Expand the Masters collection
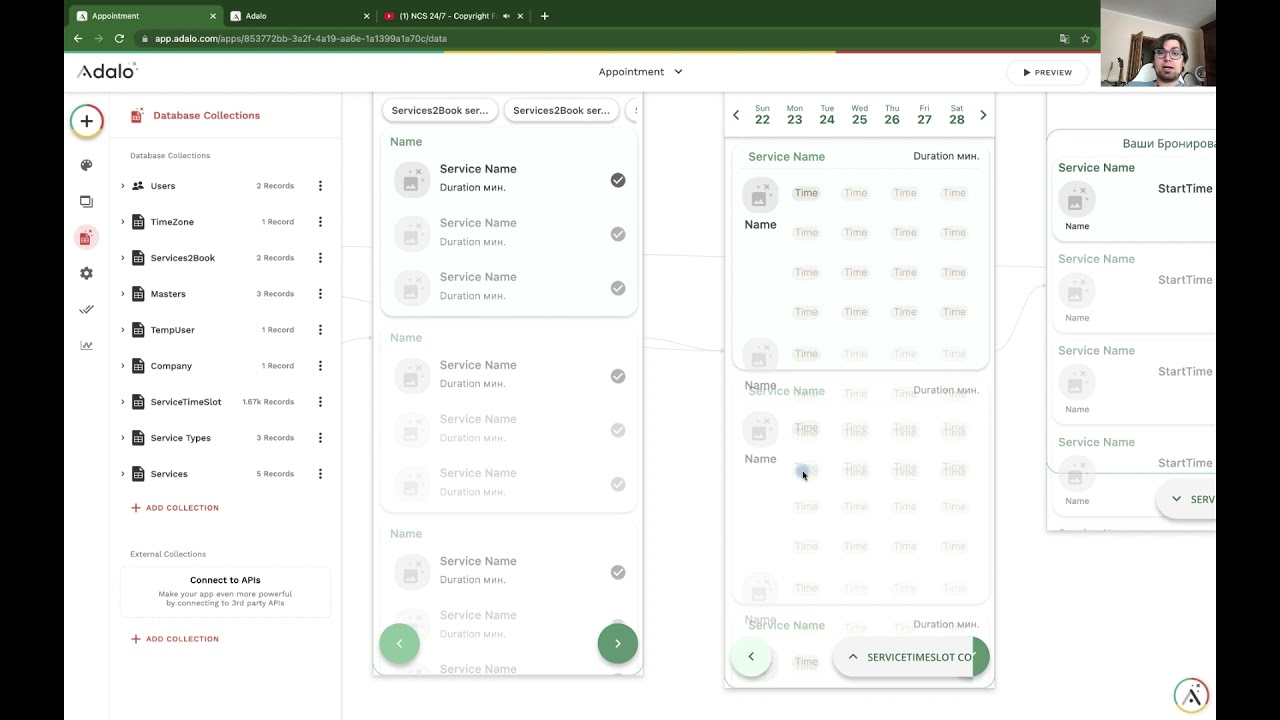The width and height of the screenshot is (1280, 720). point(123,294)
